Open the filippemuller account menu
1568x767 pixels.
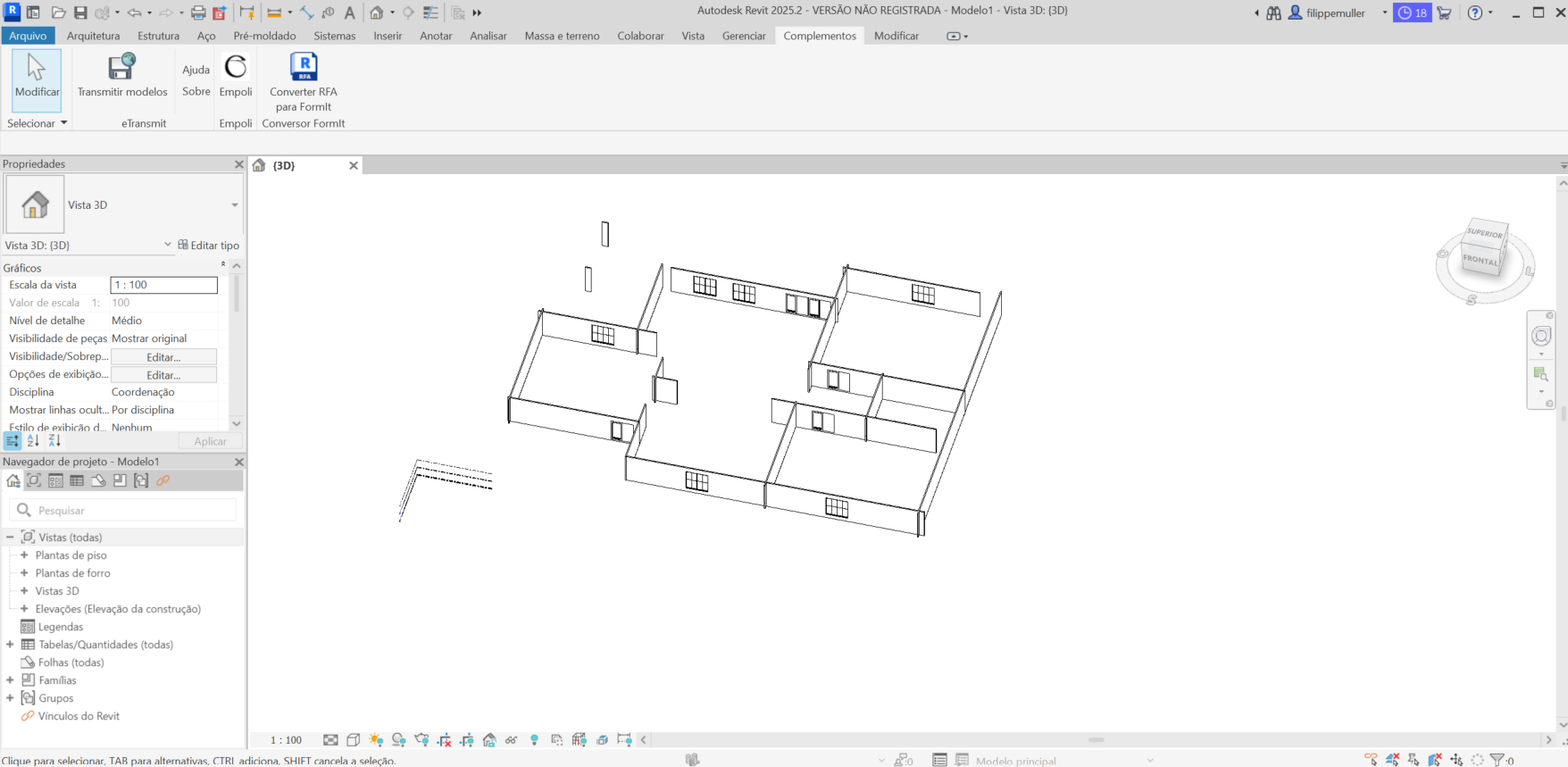1337,13
